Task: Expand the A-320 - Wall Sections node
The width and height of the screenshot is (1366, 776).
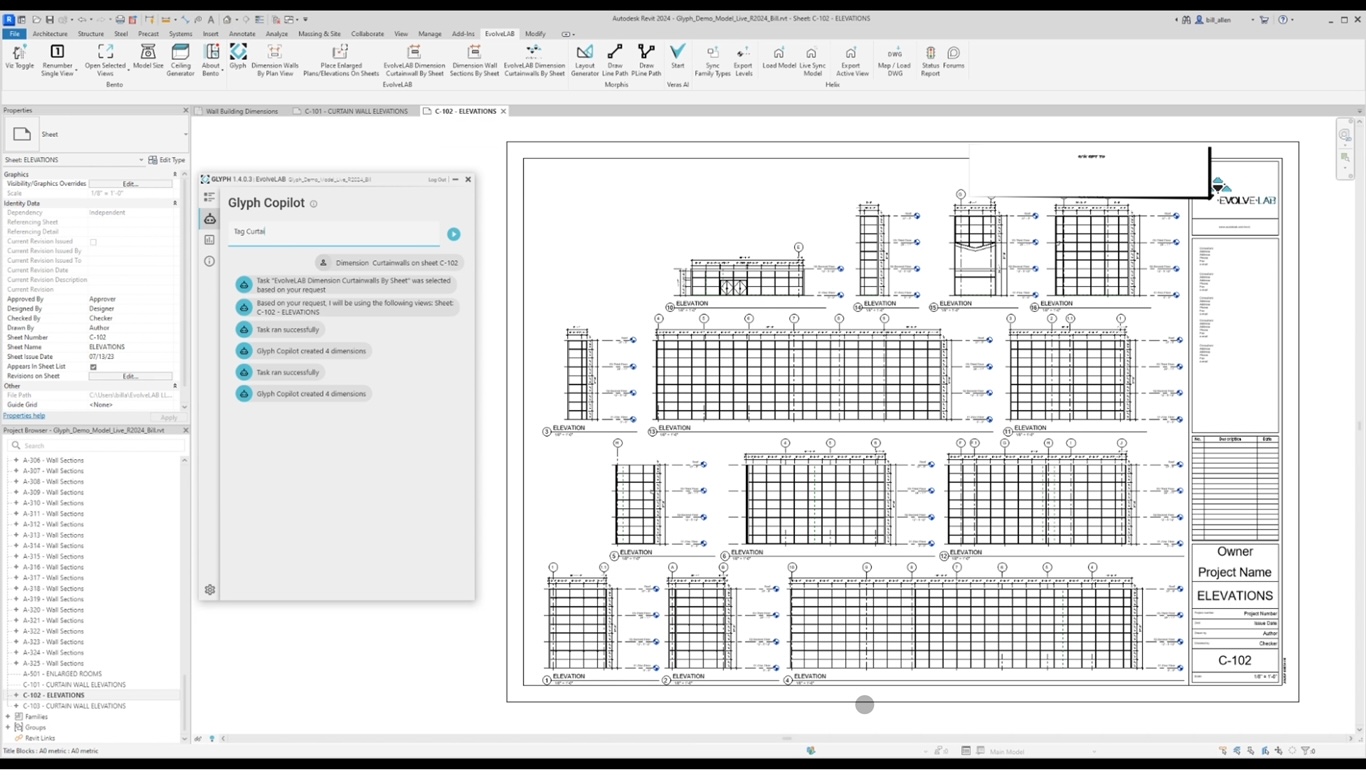Action: pos(16,610)
